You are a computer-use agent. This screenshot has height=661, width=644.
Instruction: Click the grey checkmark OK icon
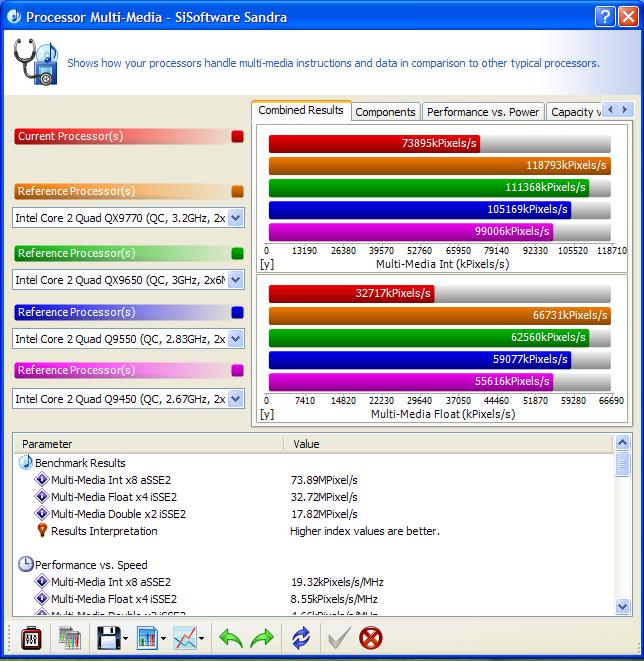pyautogui.click(x=339, y=638)
